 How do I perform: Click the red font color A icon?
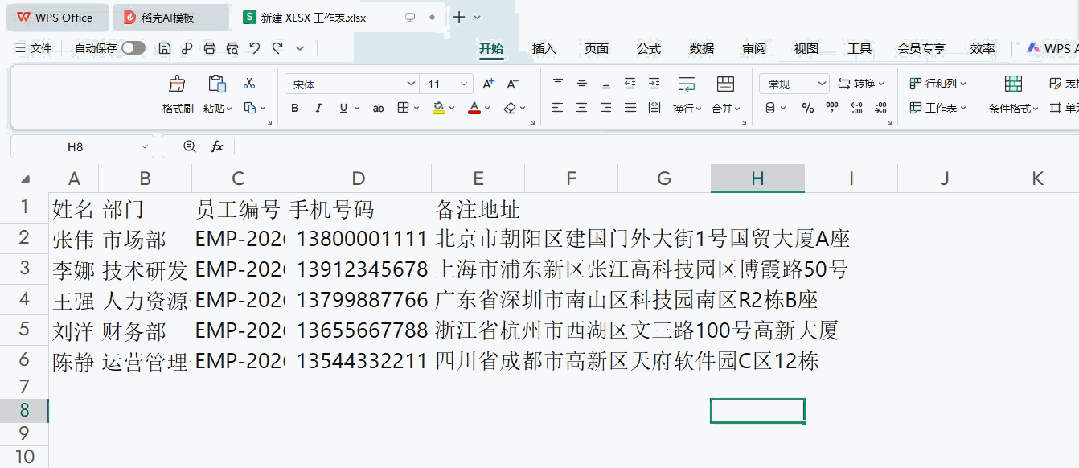point(474,108)
